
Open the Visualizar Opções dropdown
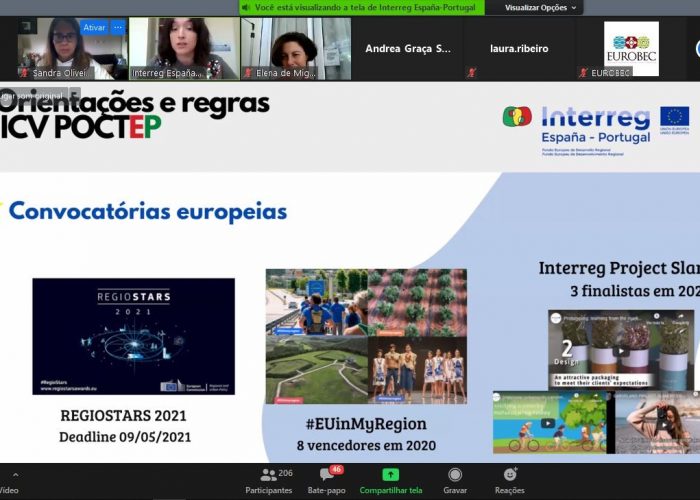[540, 8]
